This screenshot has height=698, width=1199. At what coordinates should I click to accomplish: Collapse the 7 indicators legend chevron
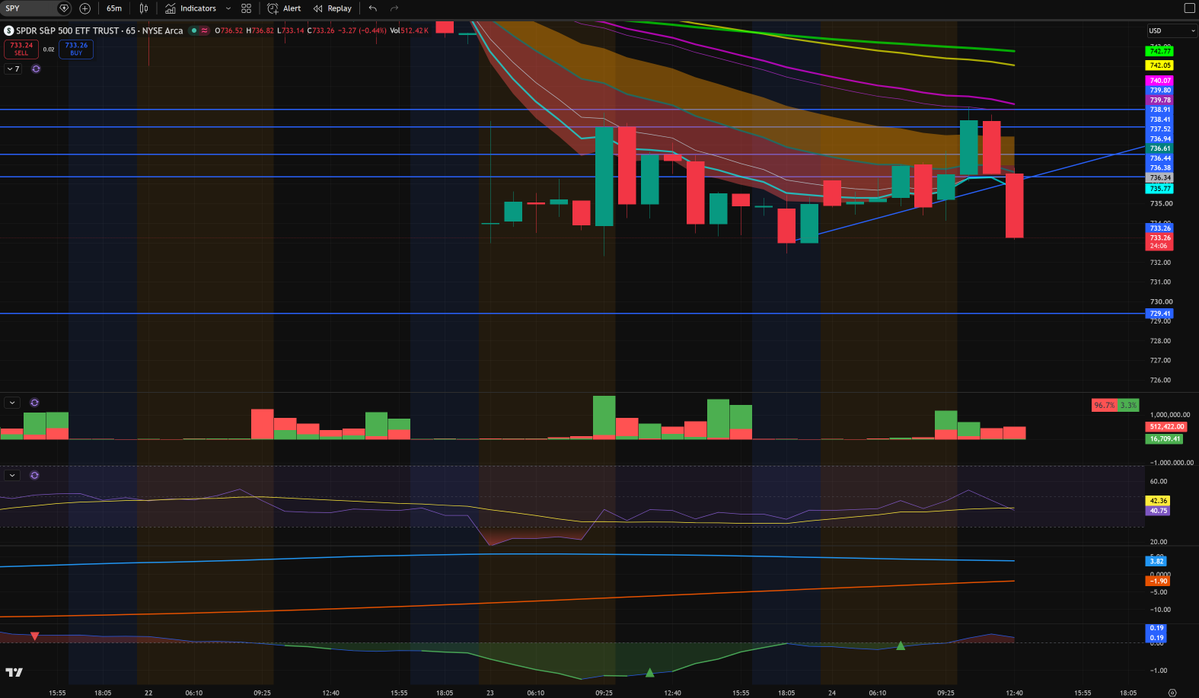(13, 69)
